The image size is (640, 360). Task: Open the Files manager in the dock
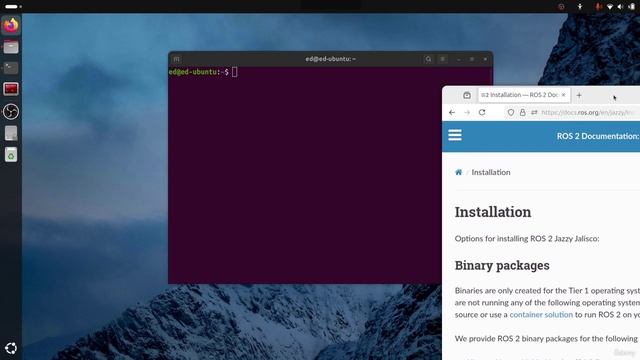coord(11,47)
